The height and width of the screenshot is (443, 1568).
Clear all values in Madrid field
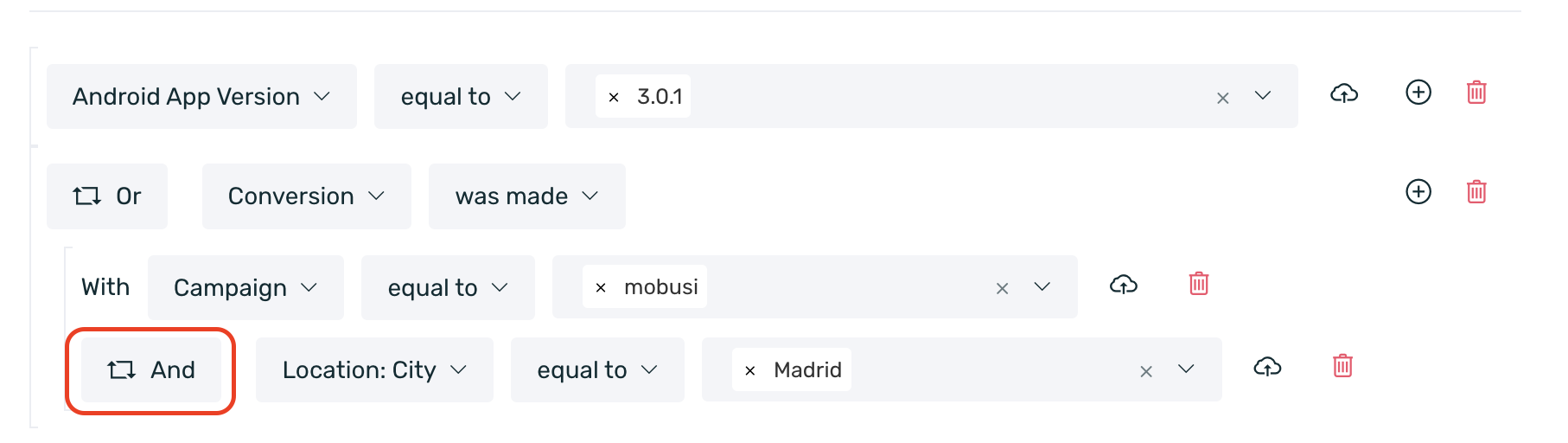1146,371
